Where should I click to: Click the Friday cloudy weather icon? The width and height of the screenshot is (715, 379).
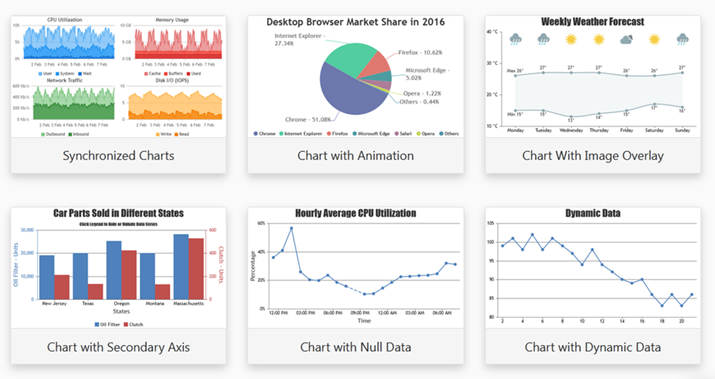click(x=627, y=40)
